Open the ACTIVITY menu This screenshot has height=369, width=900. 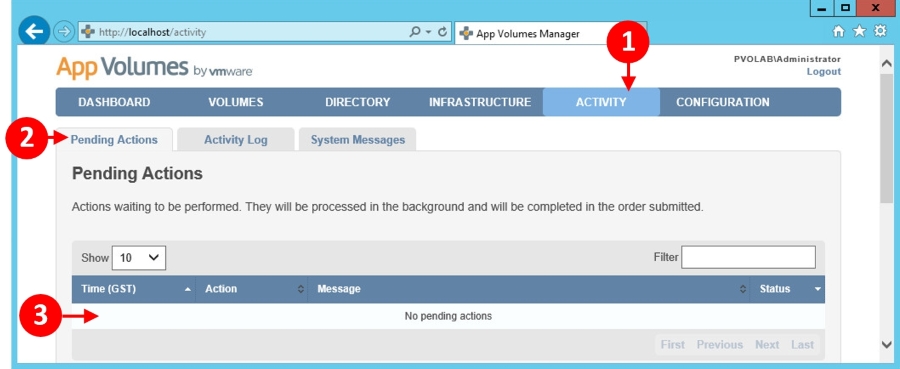pyautogui.click(x=601, y=102)
